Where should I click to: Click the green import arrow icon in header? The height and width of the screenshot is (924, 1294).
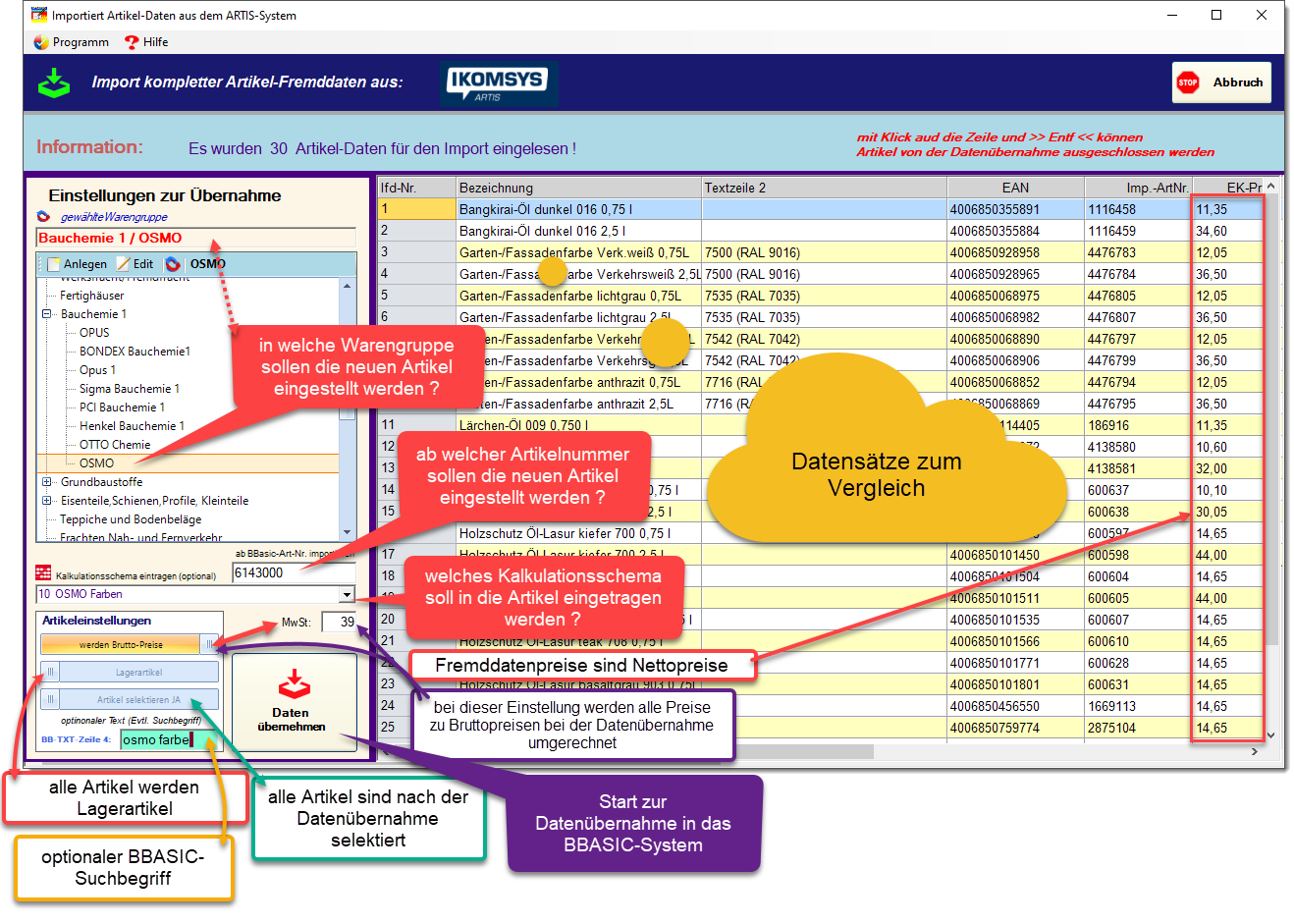54,82
